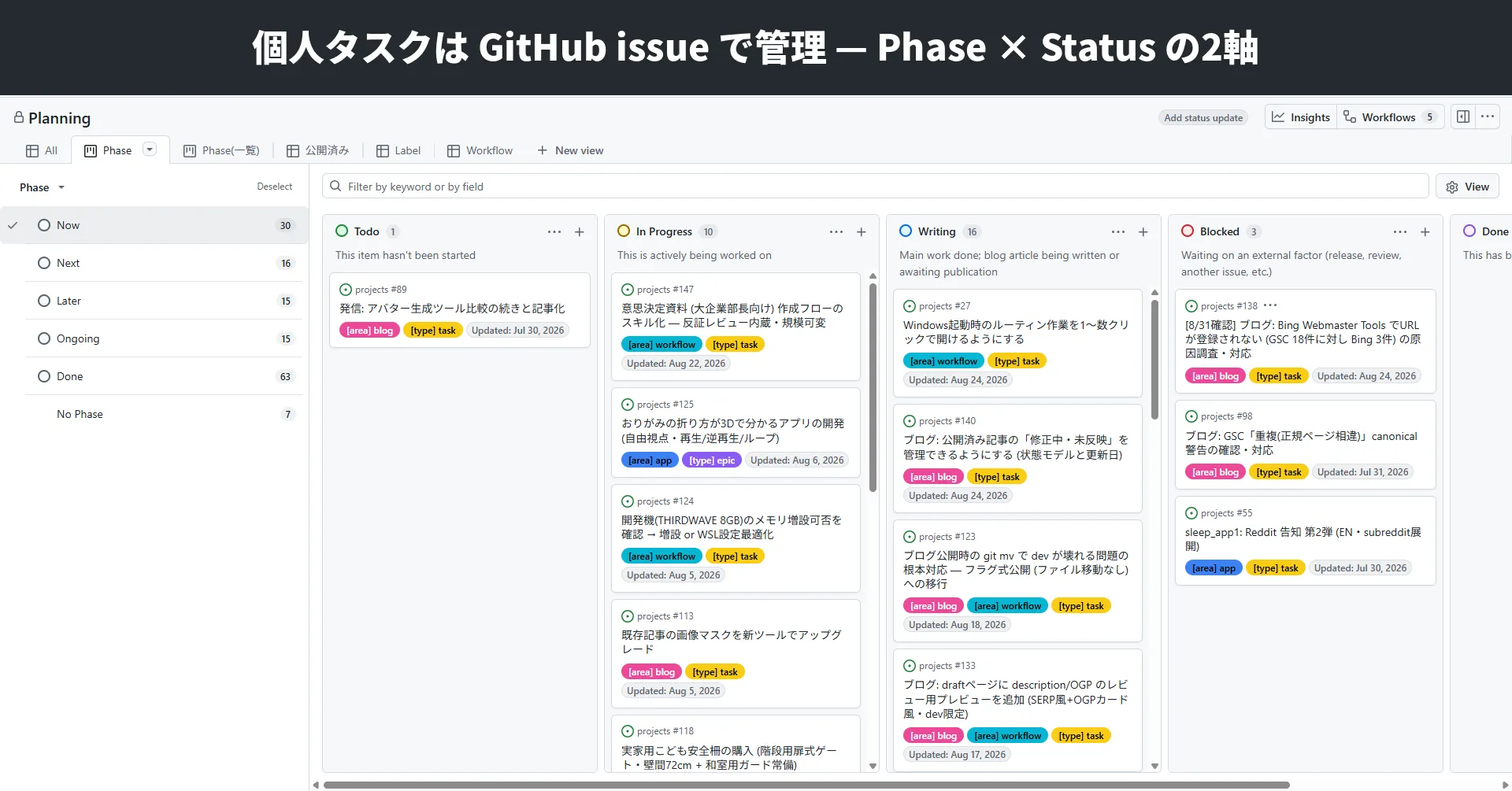
Task: Click open-issue status icon on #140
Action: pyautogui.click(x=910, y=421)
